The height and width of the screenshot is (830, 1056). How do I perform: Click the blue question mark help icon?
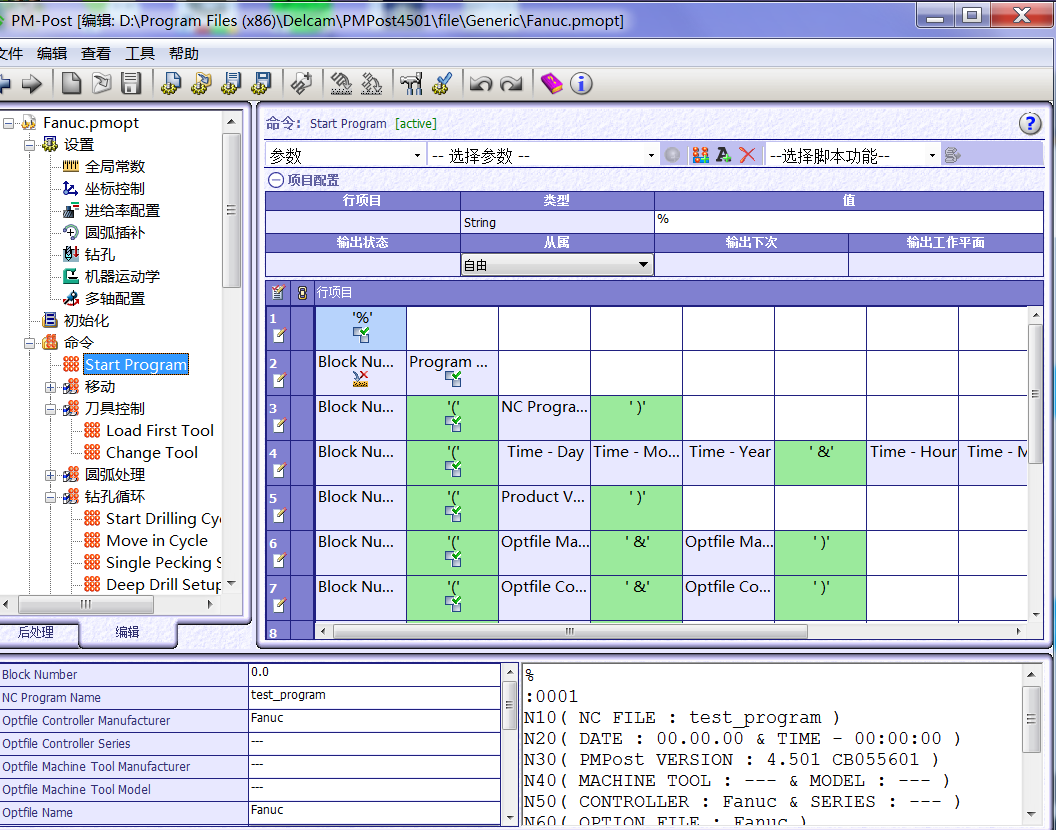[1030, 123]
